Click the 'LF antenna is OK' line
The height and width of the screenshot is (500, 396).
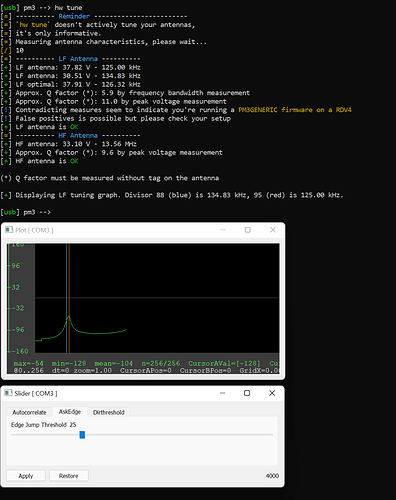tap(47, 127)
